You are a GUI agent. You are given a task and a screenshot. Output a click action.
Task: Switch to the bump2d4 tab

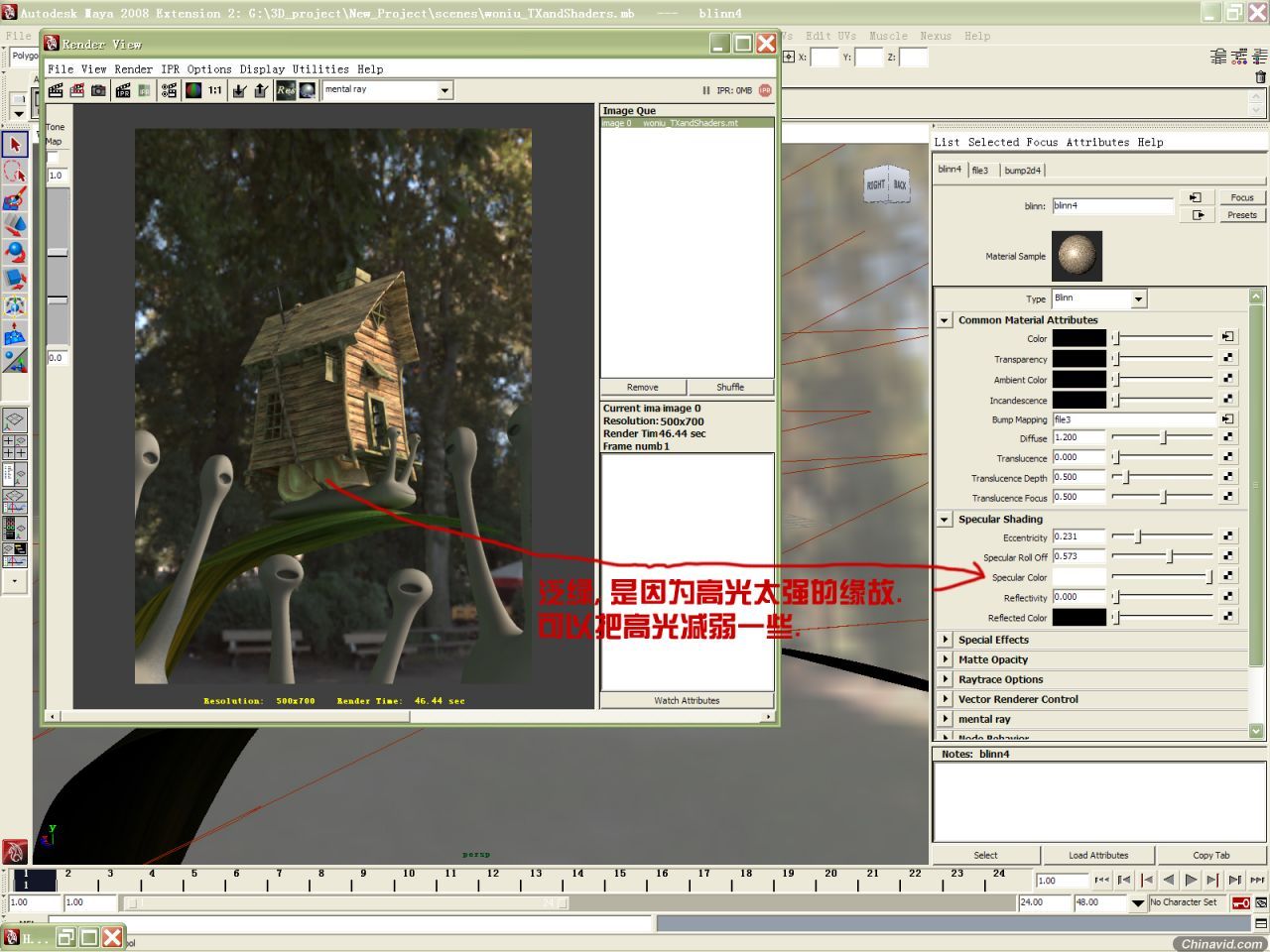tap(1022, 171)
